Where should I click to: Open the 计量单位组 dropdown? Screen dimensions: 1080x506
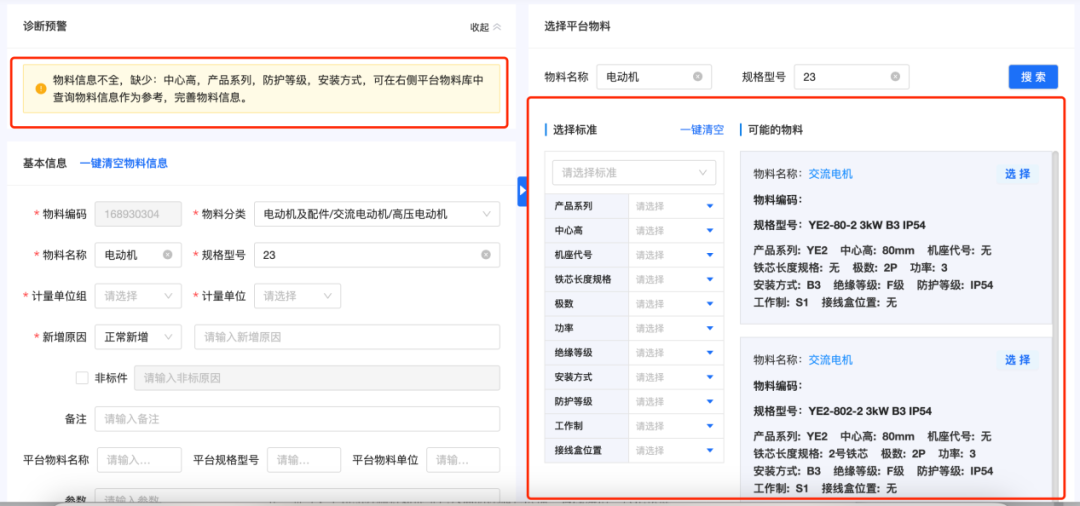click(x=138, y=296)
